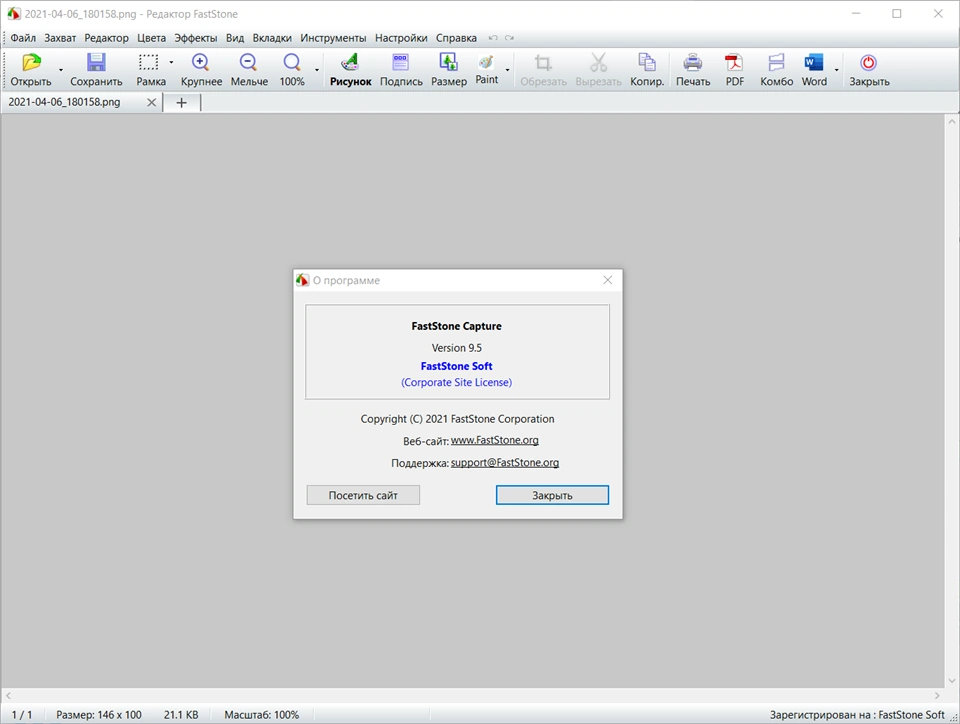
Task: Export the image to PDF
Action: click(x=734, y=70)
